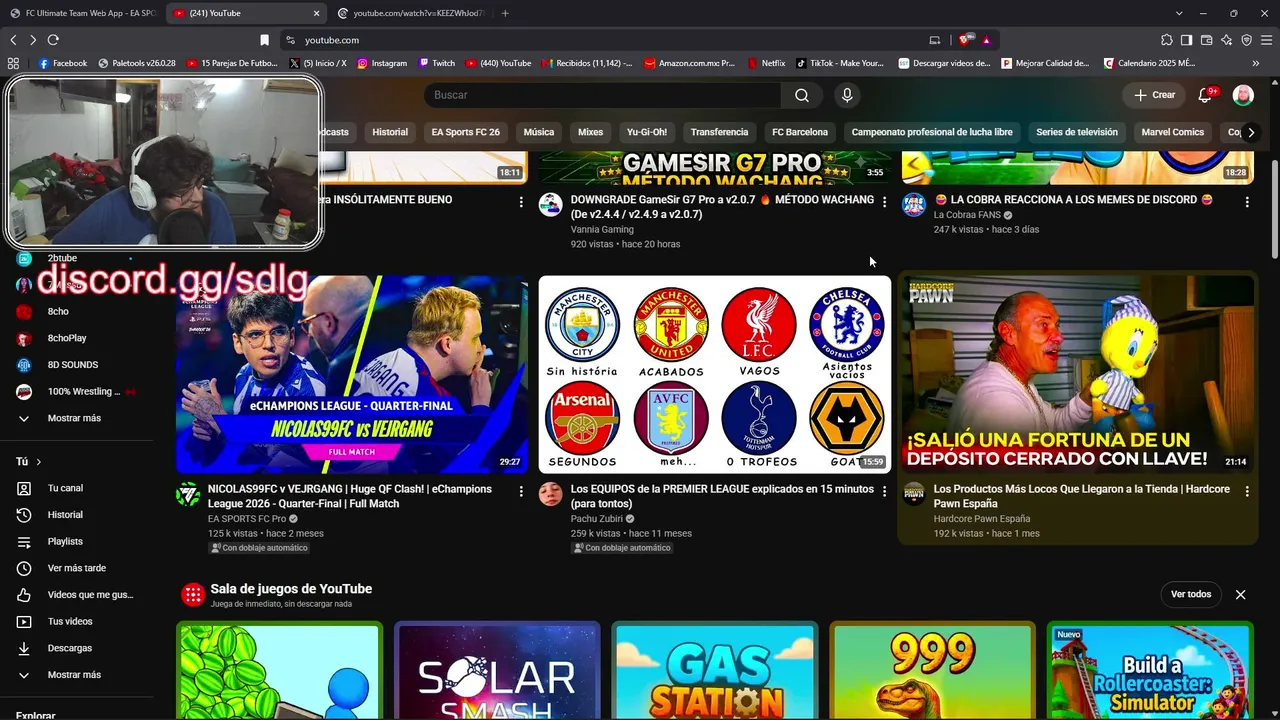This screenshot has width=1280, height=720.
Task: Open the Netflix bookmark
Action: click(766, 63)
